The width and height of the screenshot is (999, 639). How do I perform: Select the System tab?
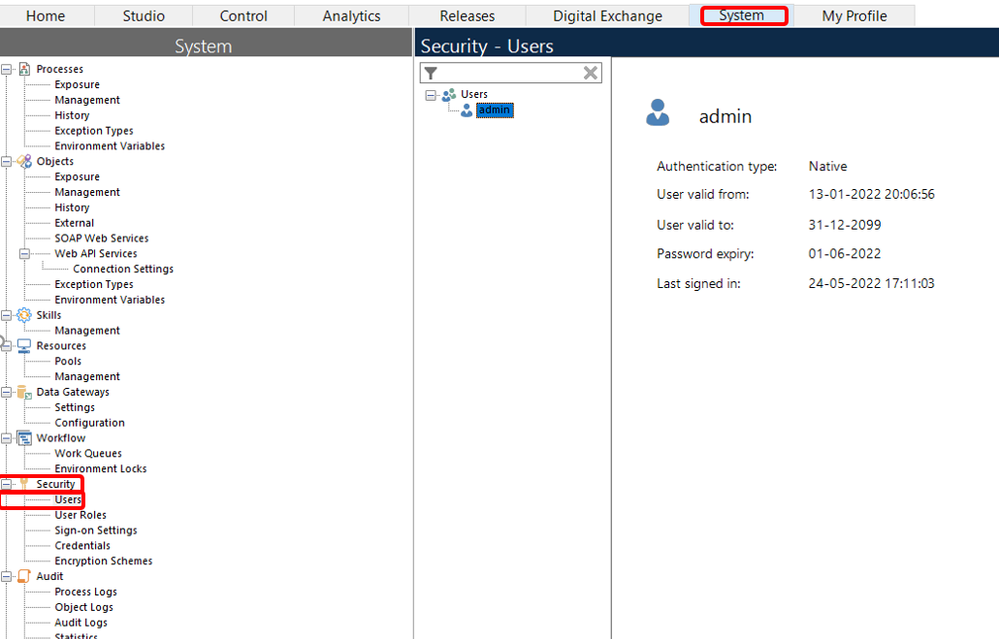point(742,15)
